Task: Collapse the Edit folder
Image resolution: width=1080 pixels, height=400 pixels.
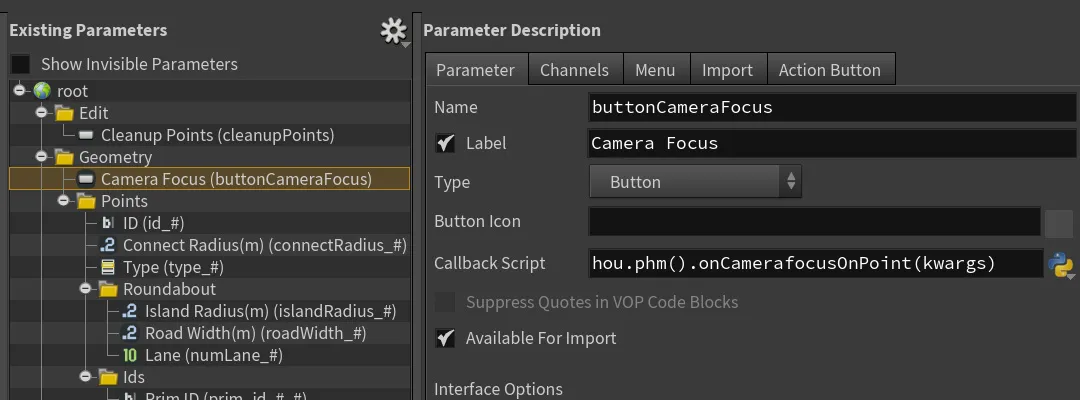Action: (41, 113)
